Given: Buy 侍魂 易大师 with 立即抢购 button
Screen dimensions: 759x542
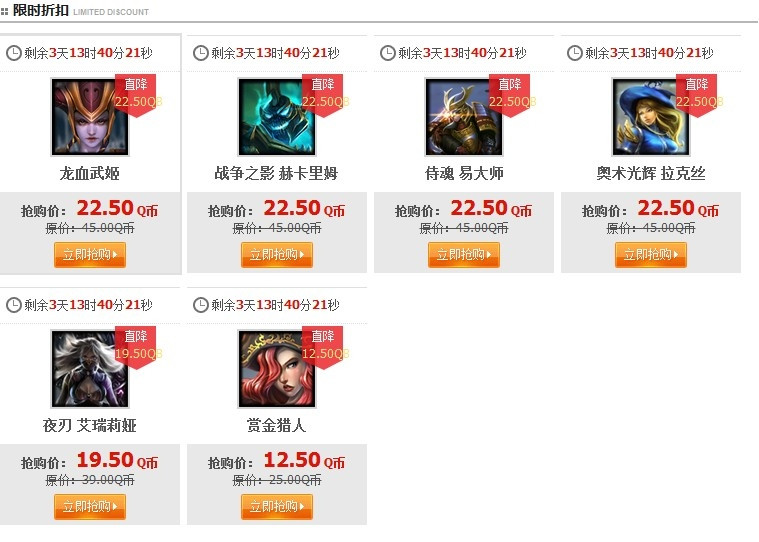Looking at the screenshot, I should 464,255.
